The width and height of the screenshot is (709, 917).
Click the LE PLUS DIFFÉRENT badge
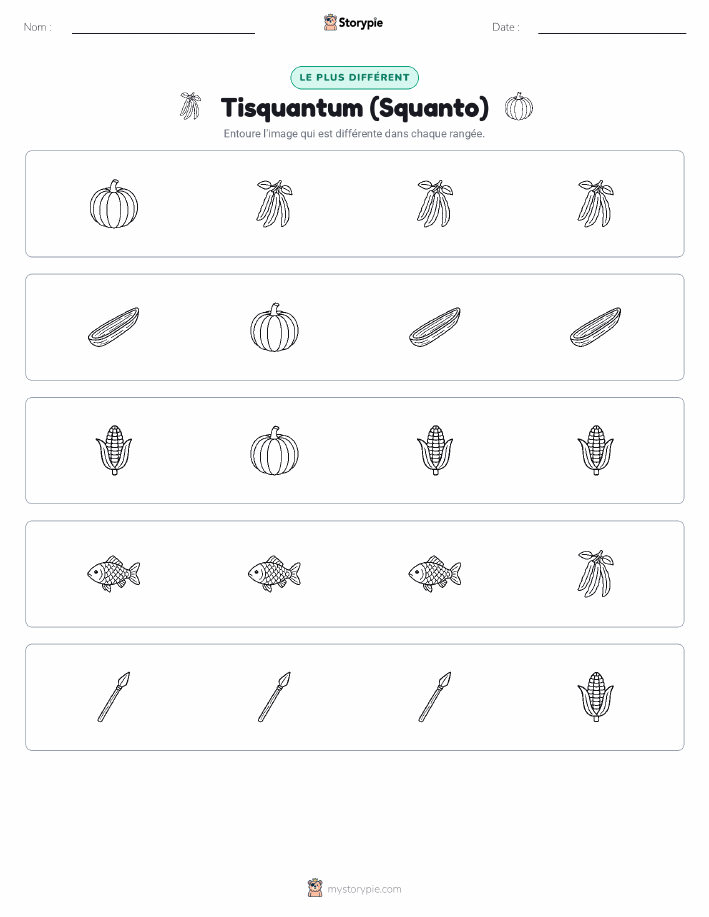tap(354, 78)
